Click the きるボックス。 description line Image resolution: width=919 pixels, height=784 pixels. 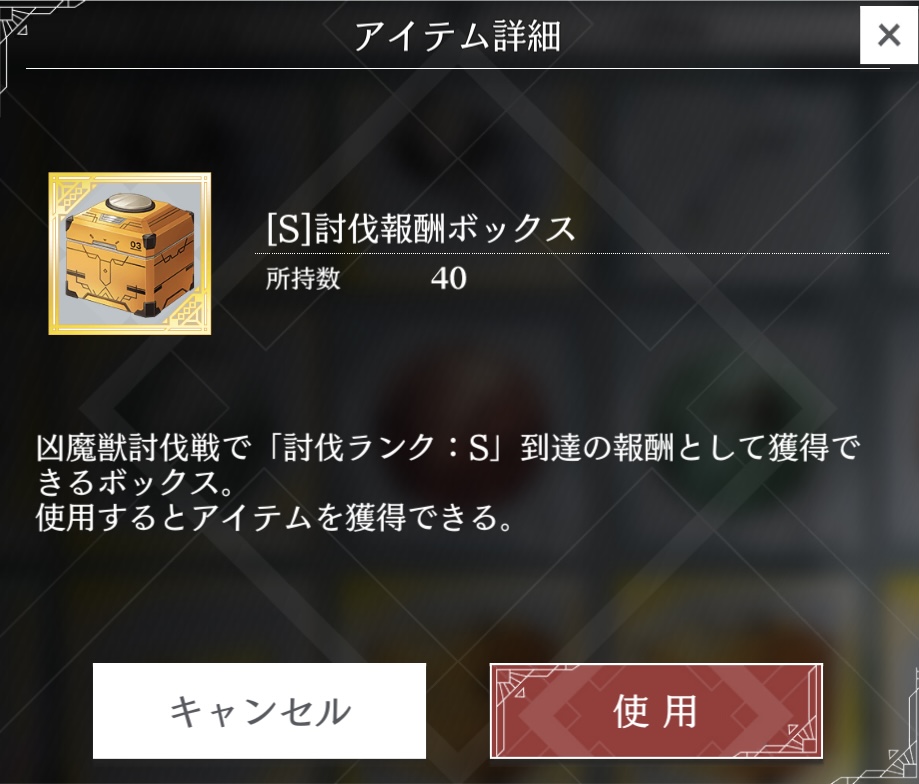coord(135,483)
